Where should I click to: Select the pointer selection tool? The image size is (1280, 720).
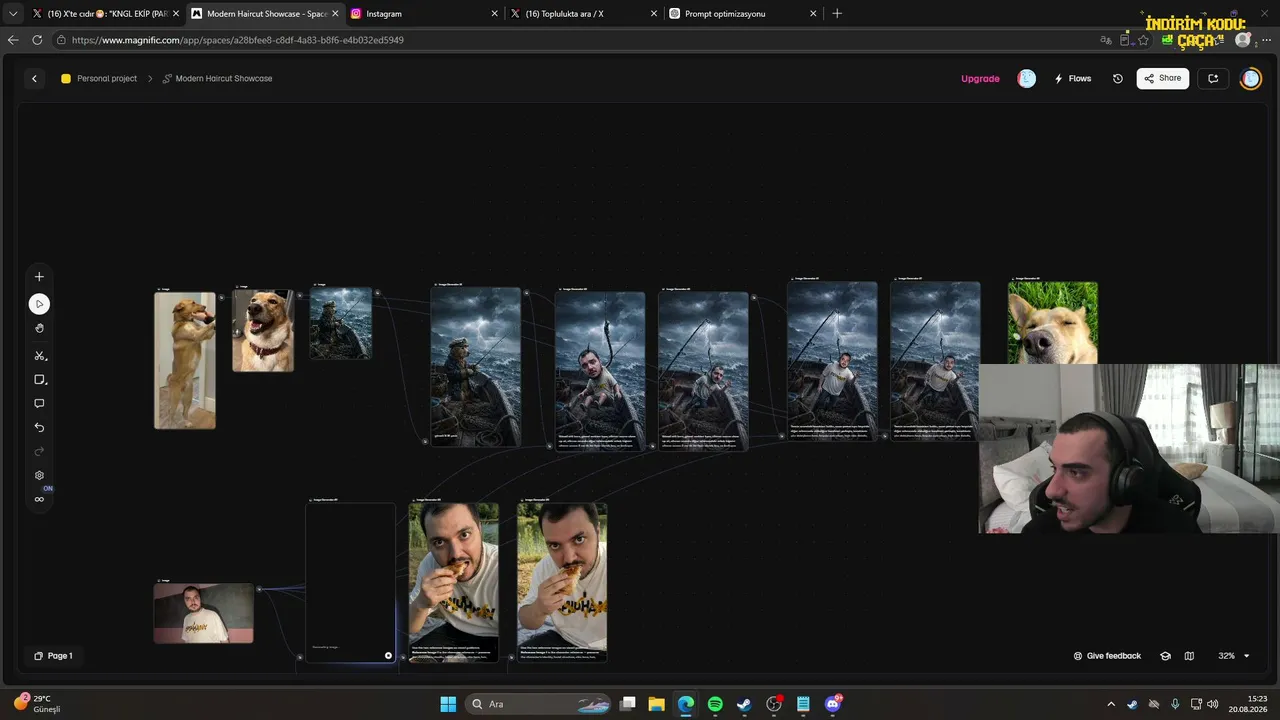(x=39, y=304)
